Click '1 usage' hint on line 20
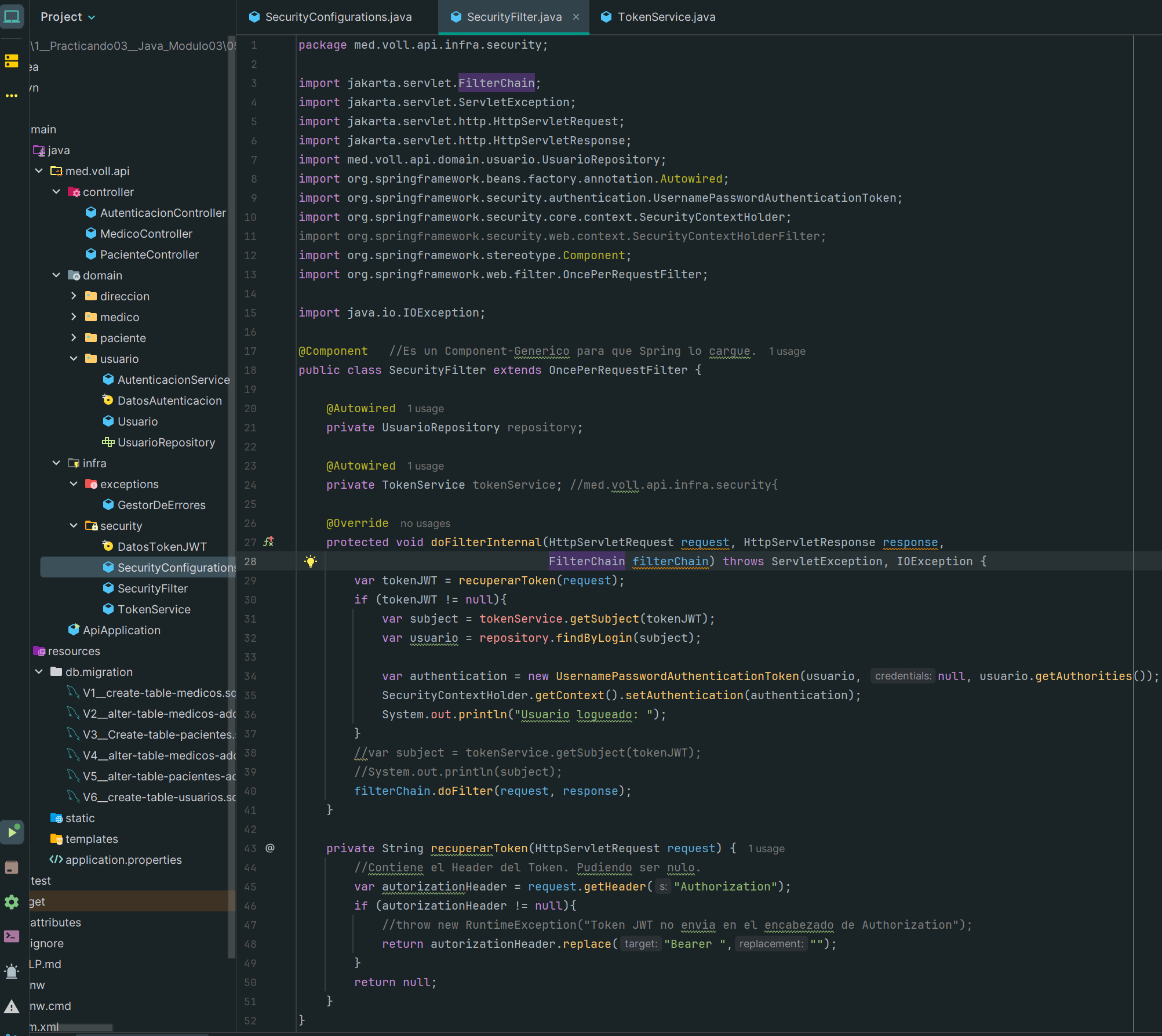 (x=425, y=409)
